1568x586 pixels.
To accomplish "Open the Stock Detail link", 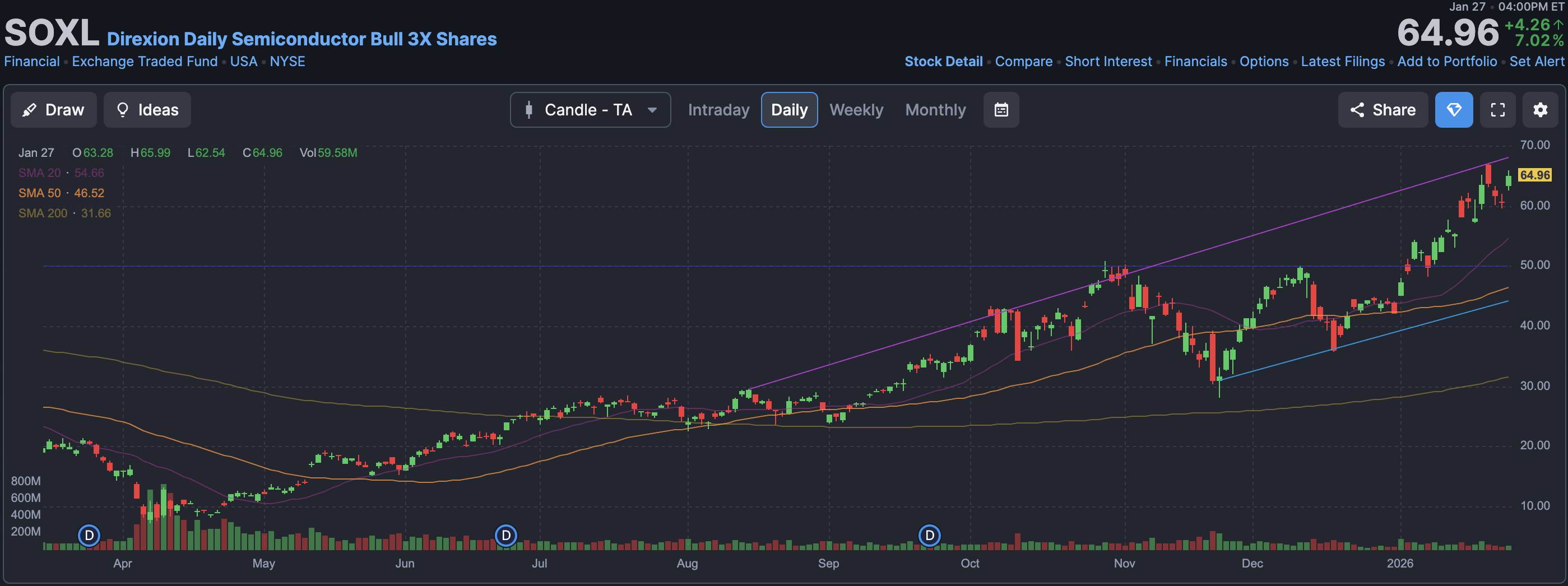I will pyautogui.click(x=944, y=62).
